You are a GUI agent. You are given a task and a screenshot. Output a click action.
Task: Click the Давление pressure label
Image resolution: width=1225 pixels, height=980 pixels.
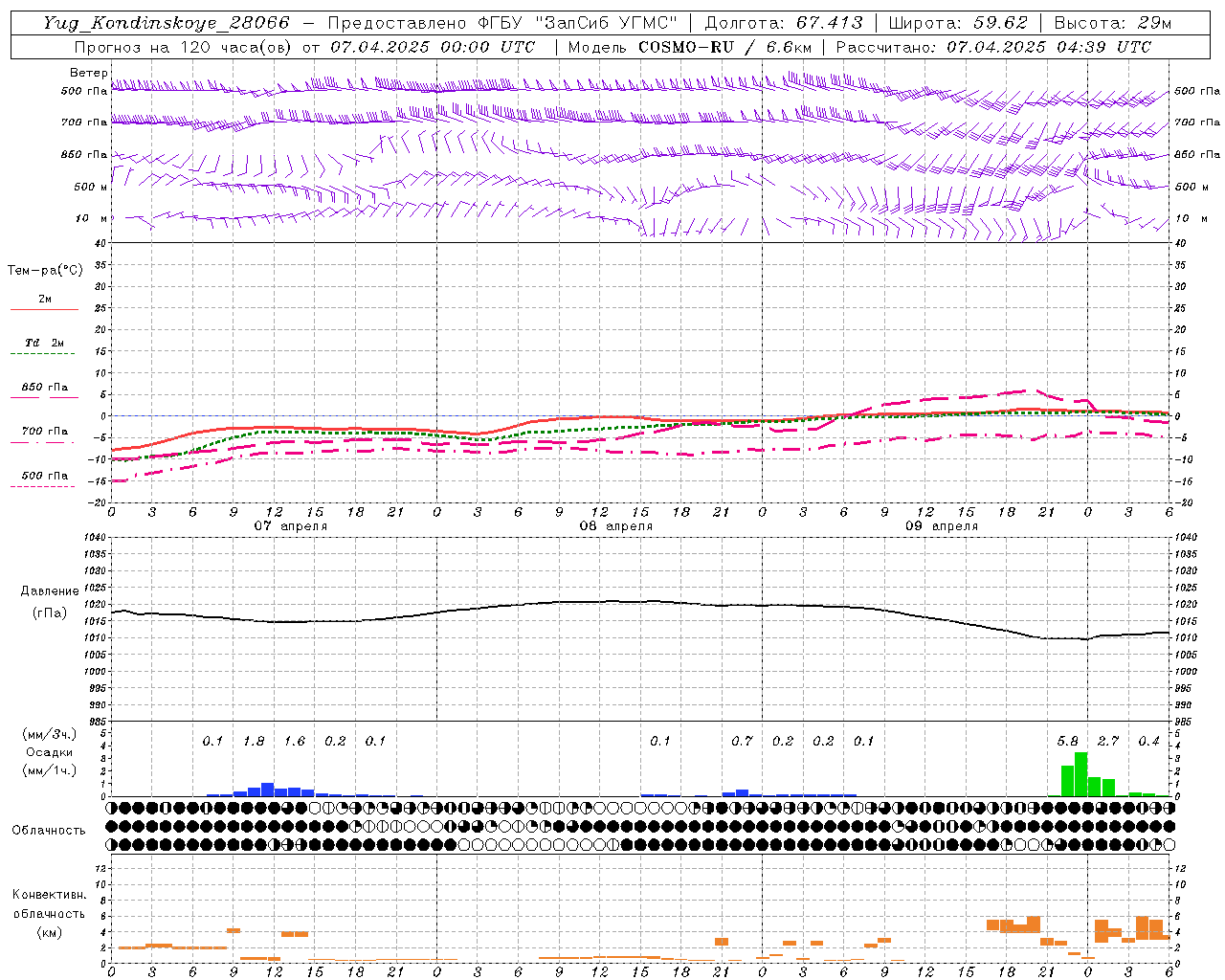(x=50, y=591)
